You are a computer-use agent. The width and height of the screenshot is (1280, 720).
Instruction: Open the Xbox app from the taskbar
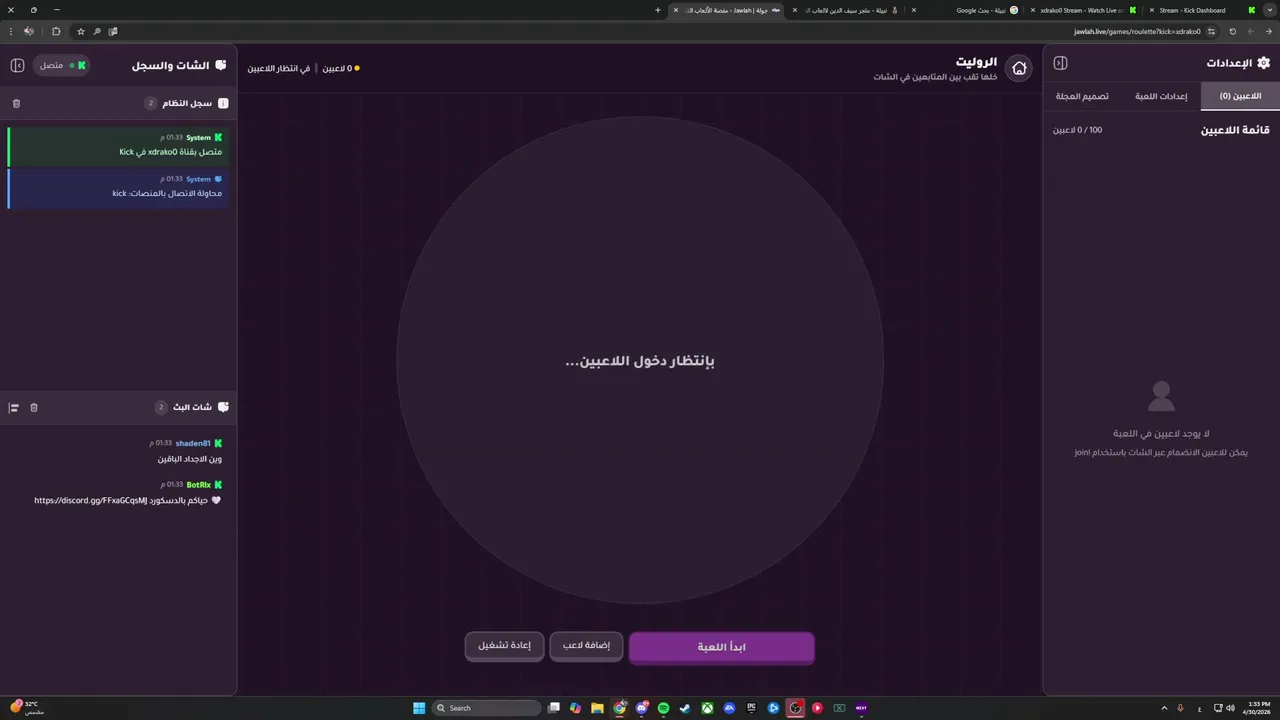point(707,708)
